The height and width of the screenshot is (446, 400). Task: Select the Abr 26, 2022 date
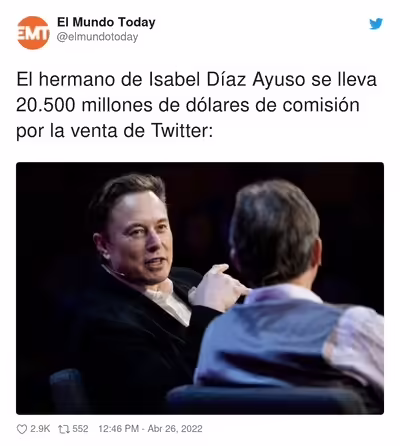point(175,429)
